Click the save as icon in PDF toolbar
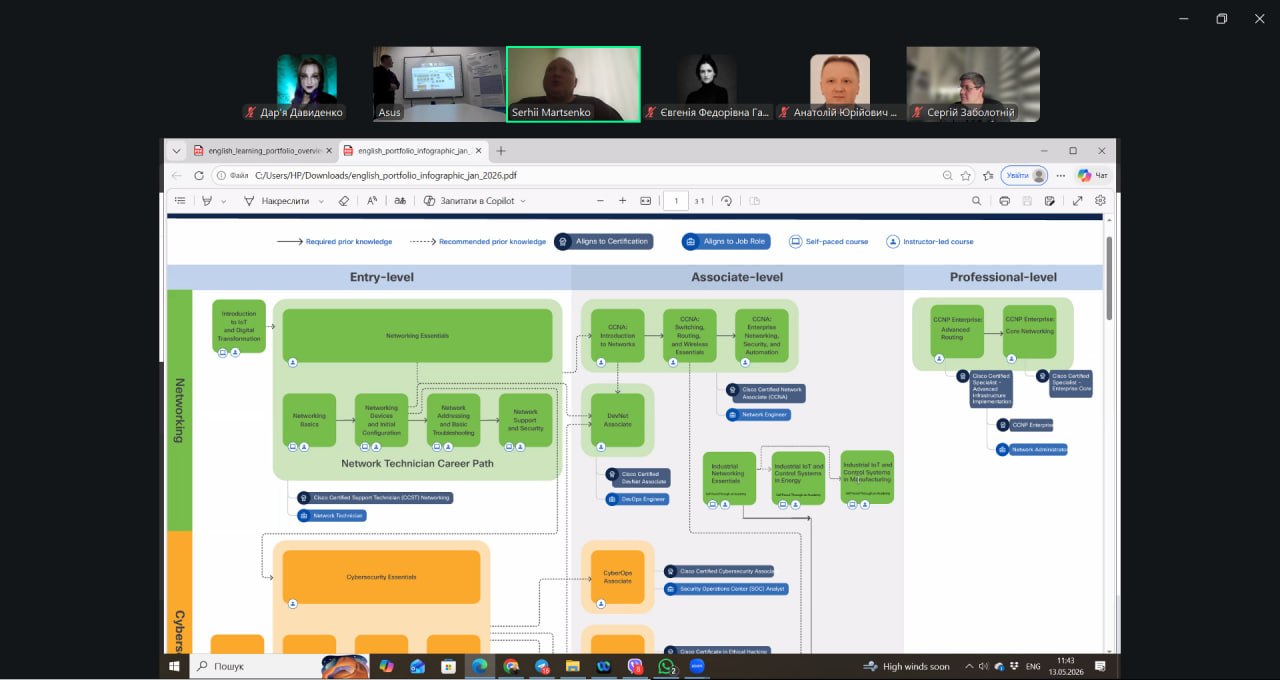The width and height of the screenshot is (1280, 680). [1050, 201]
